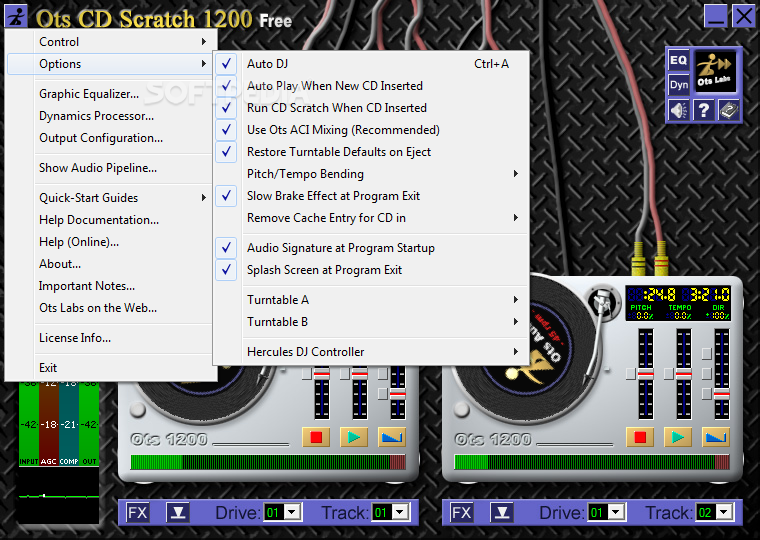Open Help (Online) entry
Screen dimensions: 760x540
point(110,242)
